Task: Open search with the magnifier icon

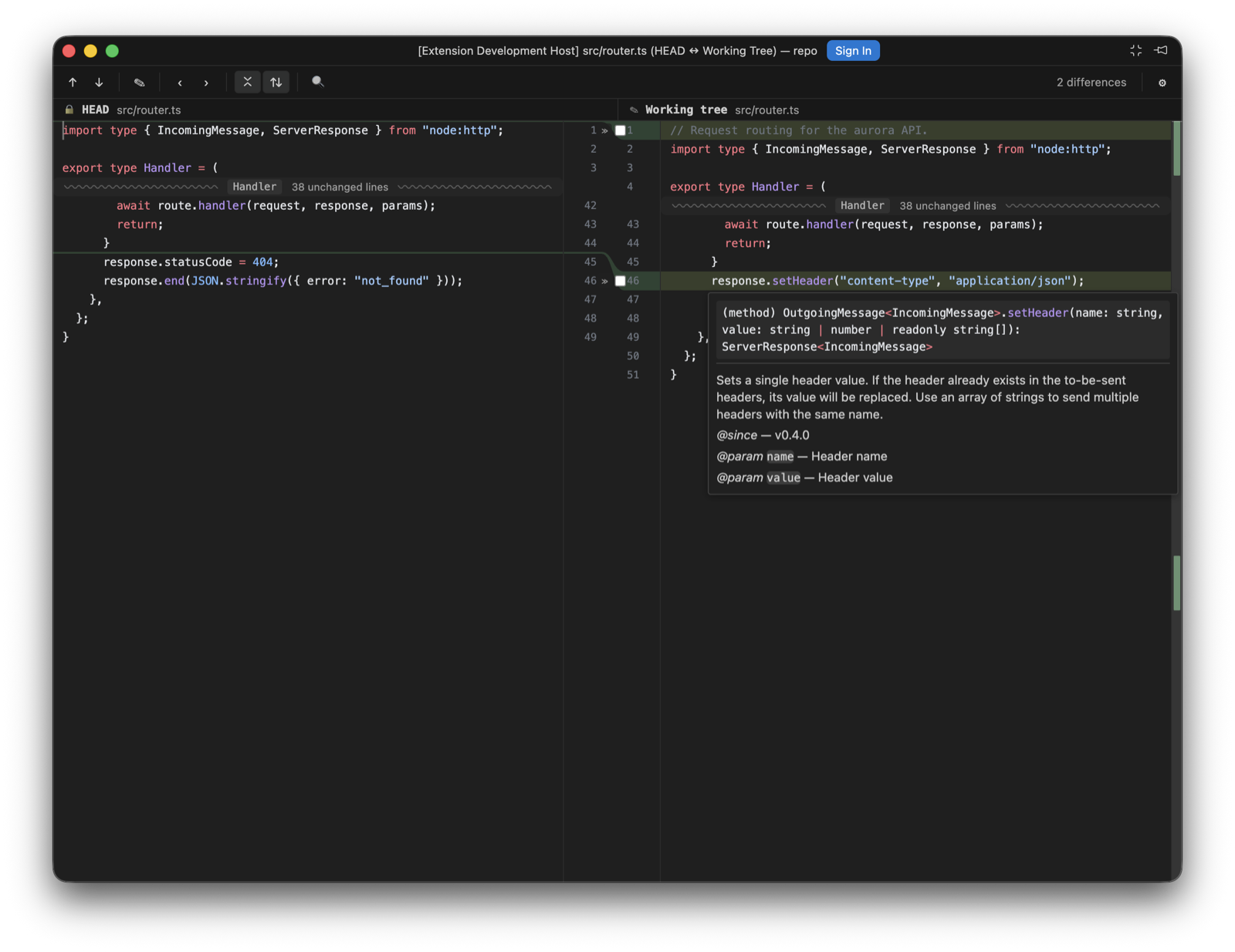Action: pyautogui.click(x=317, y=82)
